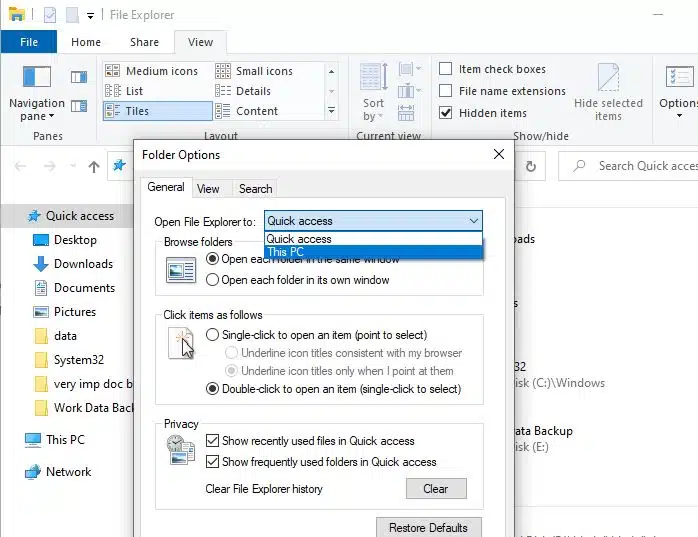
Task: Select Medium icons layout
Action: pos(152,71)
